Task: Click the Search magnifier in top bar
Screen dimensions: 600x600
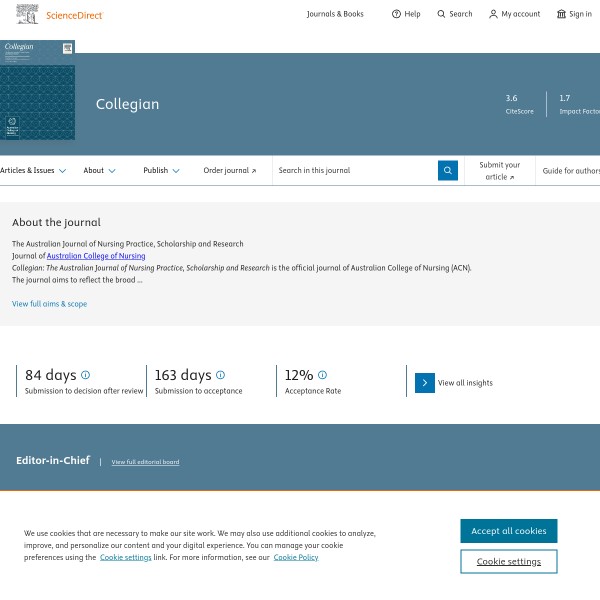Action: tap(442, 14)
